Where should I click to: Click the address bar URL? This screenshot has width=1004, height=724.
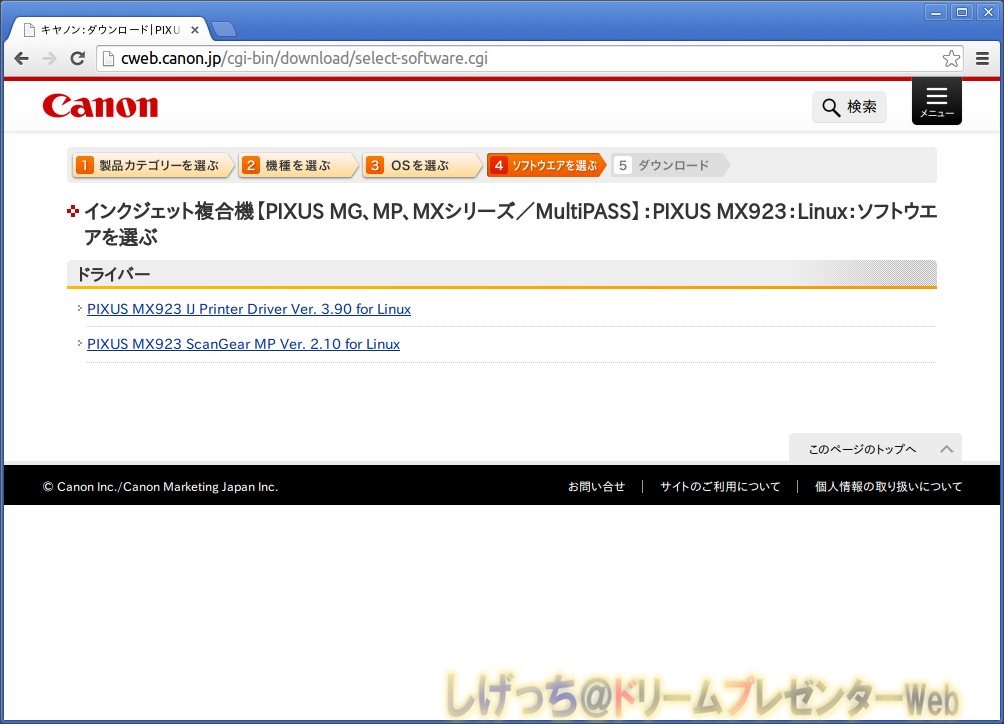(x=304, y=58)
